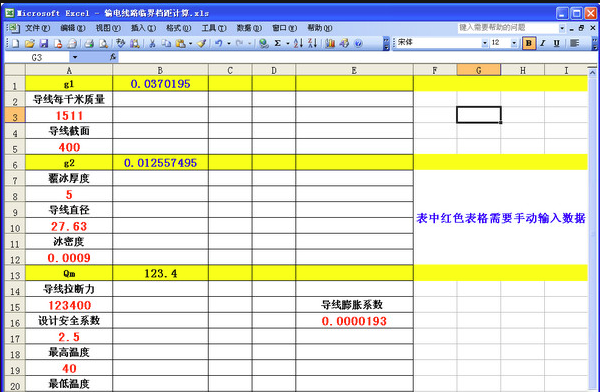Viewport: 600px width, 392px height.
Task: Open the 窗口 (Window) menu
Action: click(x=284, y=28)
